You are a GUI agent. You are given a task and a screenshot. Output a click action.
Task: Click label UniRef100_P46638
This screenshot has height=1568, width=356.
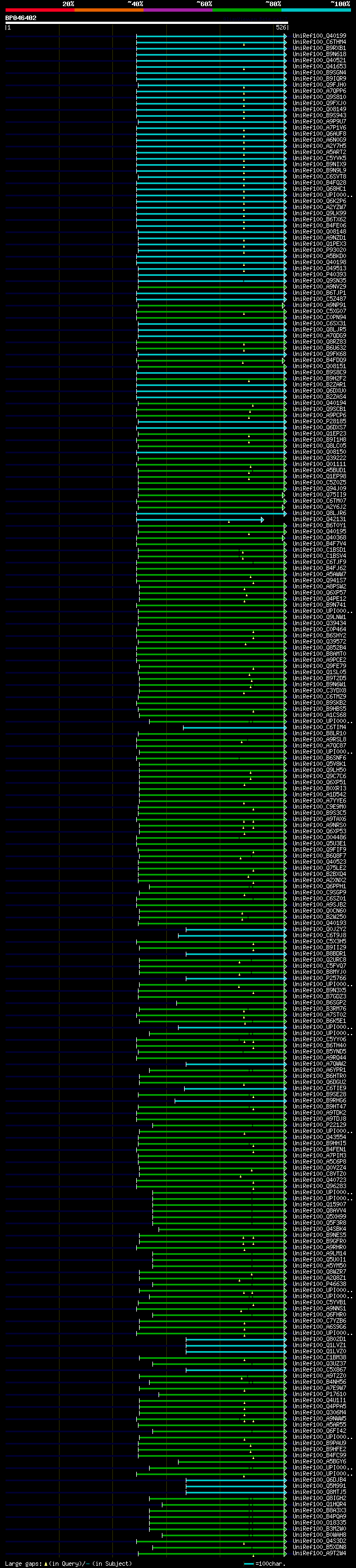pyautogui.click(x=319, y=1284)
